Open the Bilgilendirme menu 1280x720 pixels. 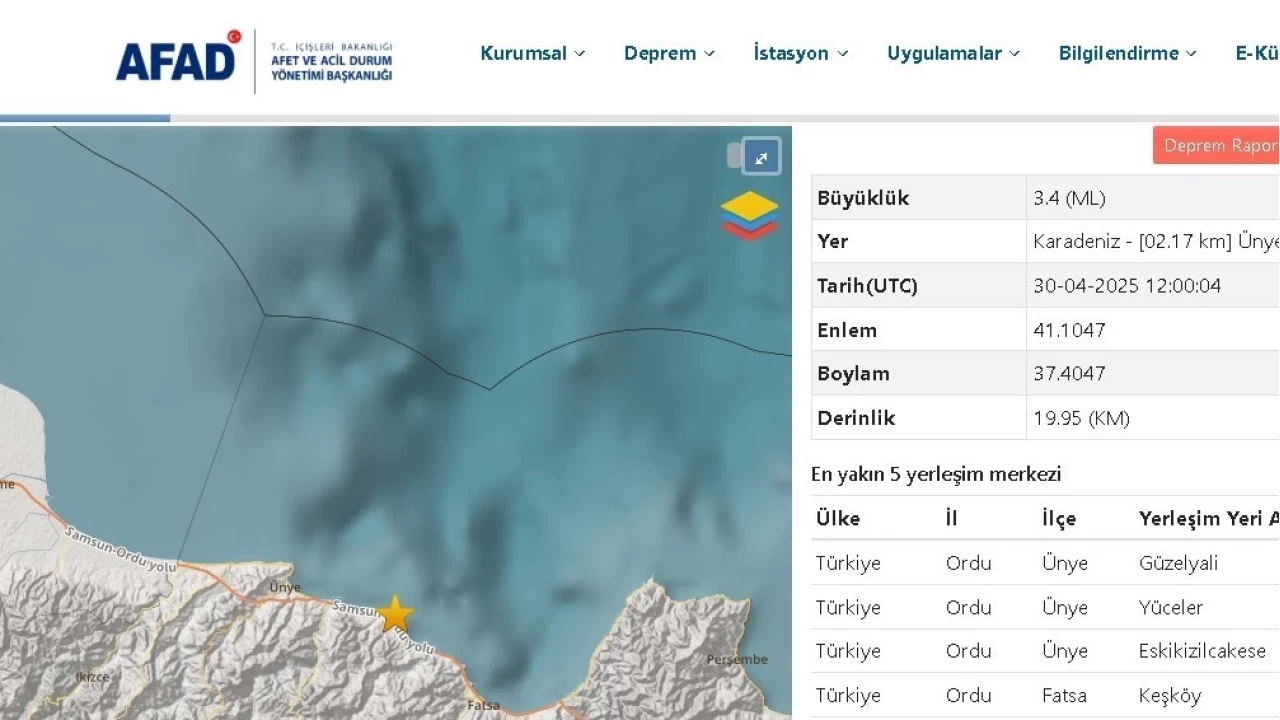pyautogui.click(x=1127, y=54)
